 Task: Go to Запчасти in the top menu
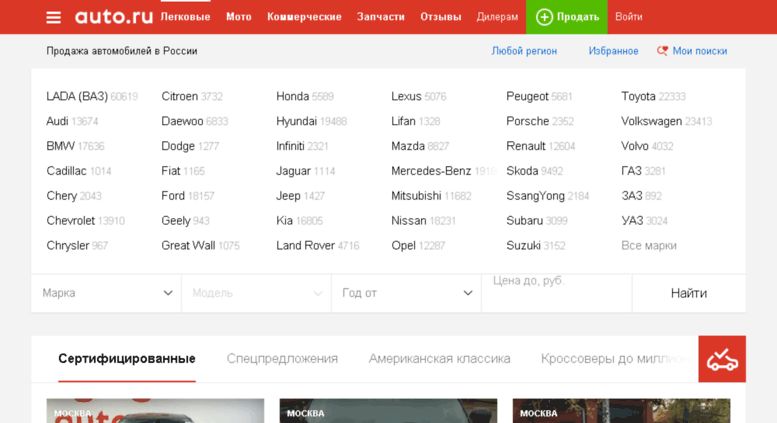point(381,17)
